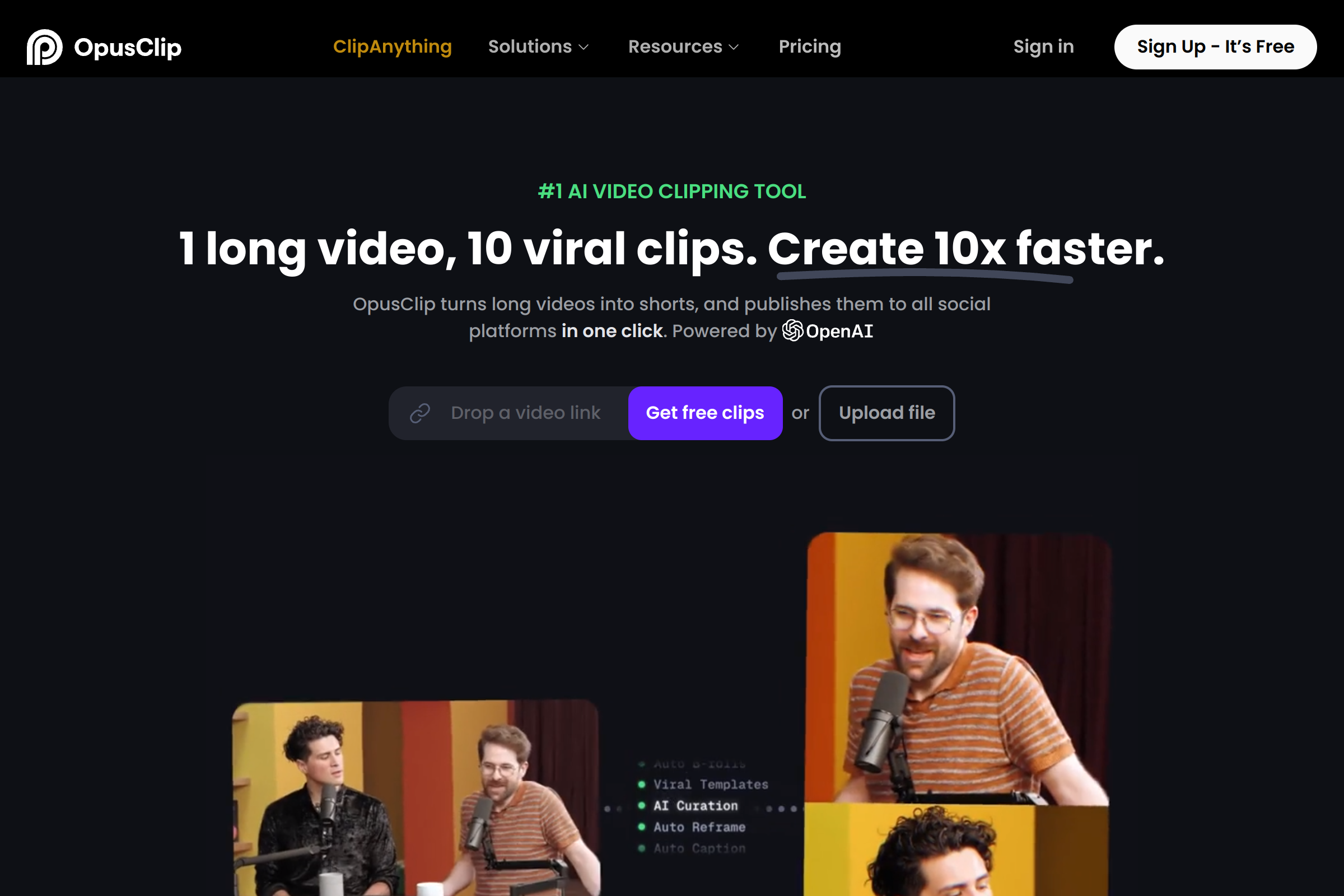Click the link icon inside the video link field

[x=421, y=413]
